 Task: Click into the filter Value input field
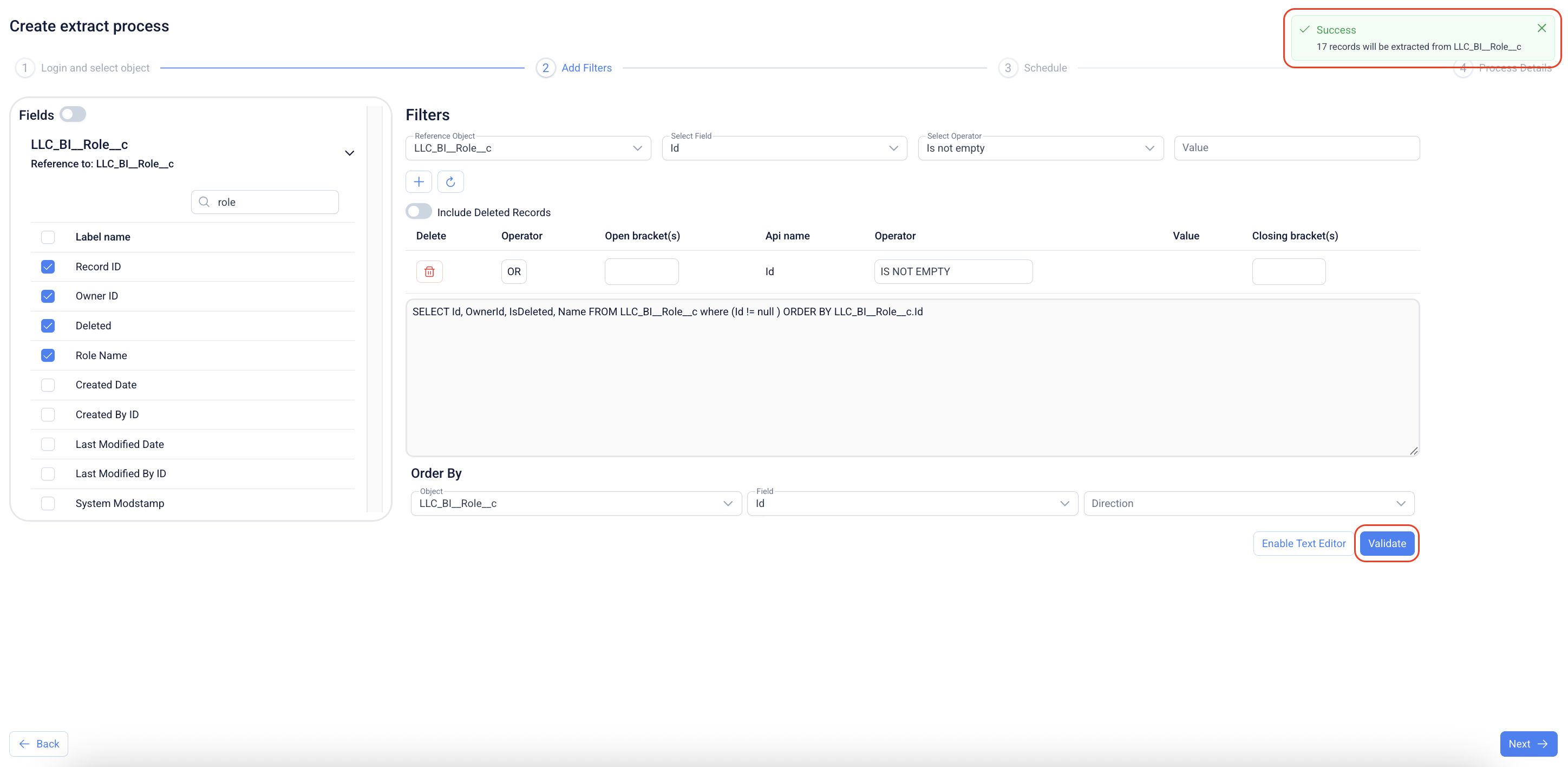(x=1297, y=148)
